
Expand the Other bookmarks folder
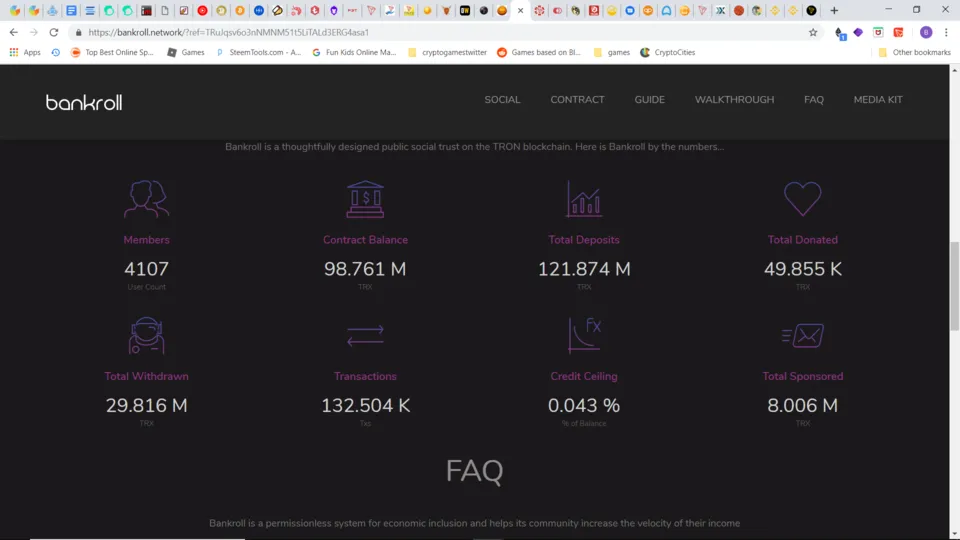click(915, 53)
